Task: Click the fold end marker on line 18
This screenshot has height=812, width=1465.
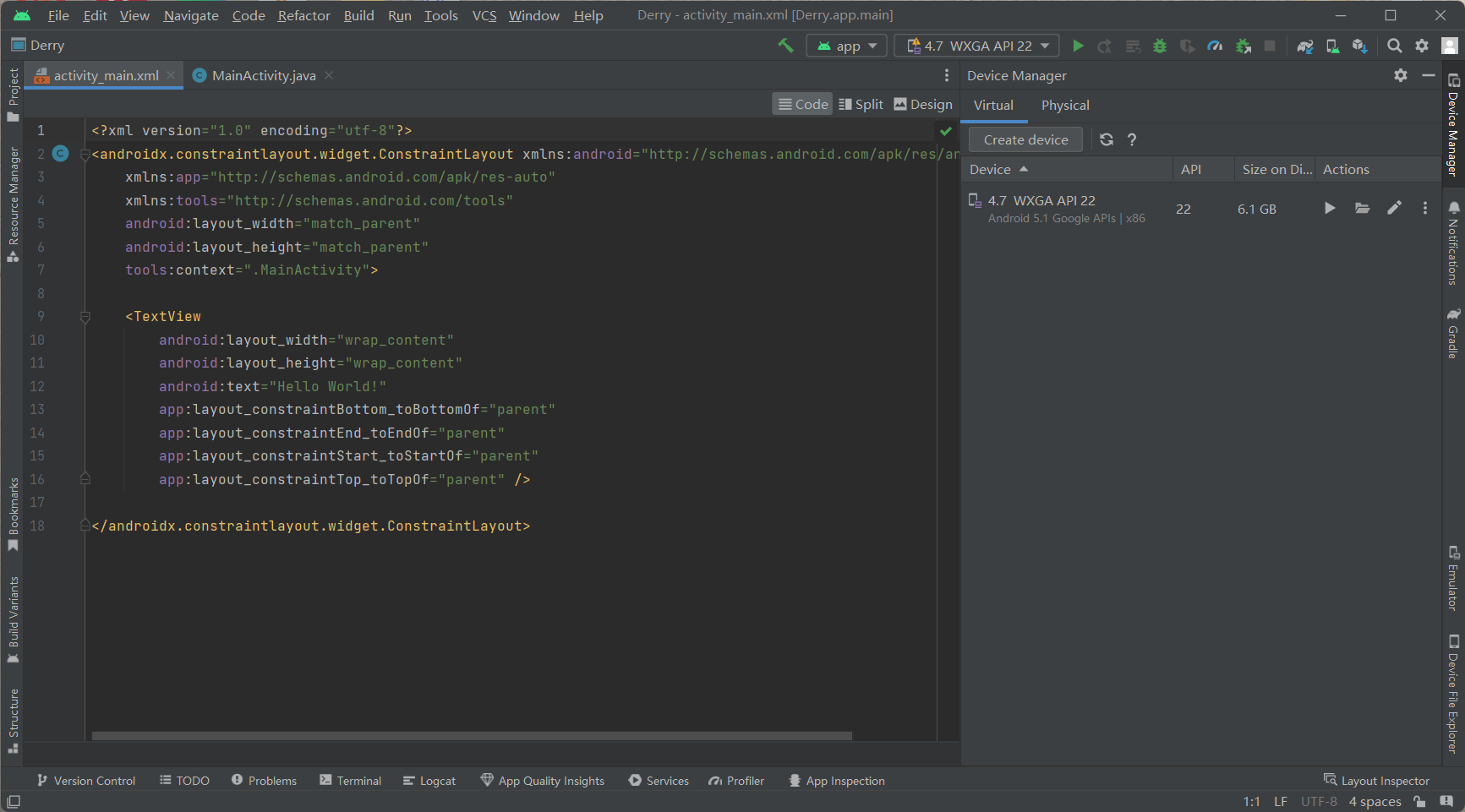Action: click(85, 526)
